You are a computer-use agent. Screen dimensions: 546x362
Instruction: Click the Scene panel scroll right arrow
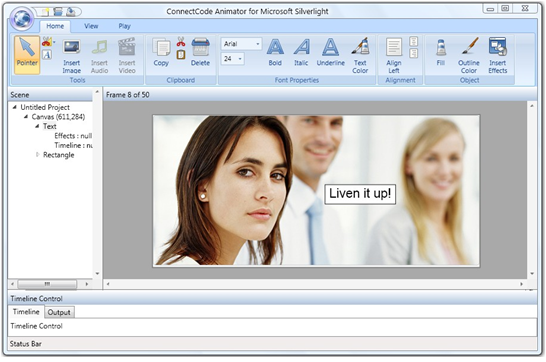coord(87,284)
